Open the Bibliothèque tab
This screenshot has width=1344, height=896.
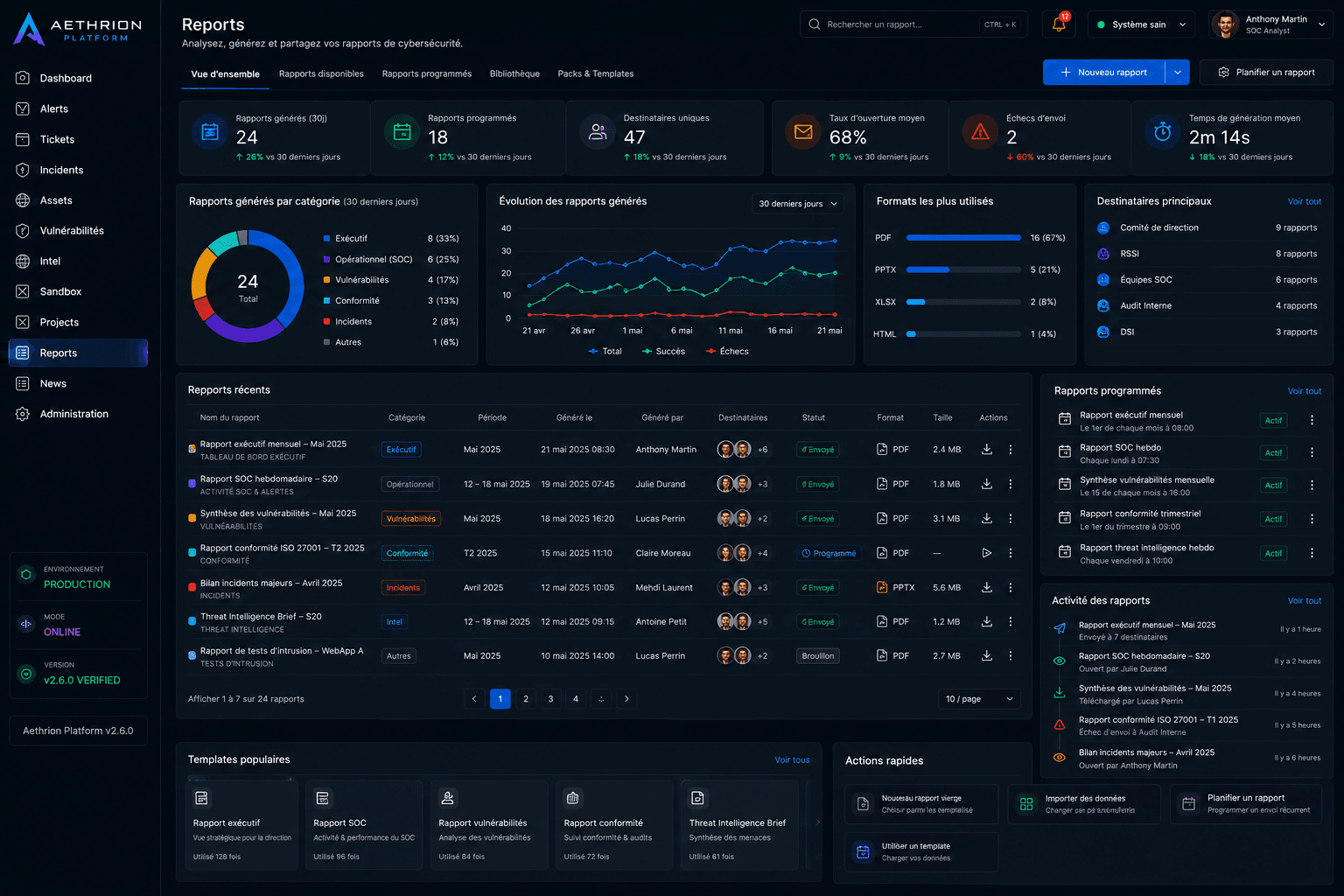click(x=514, y=73)
